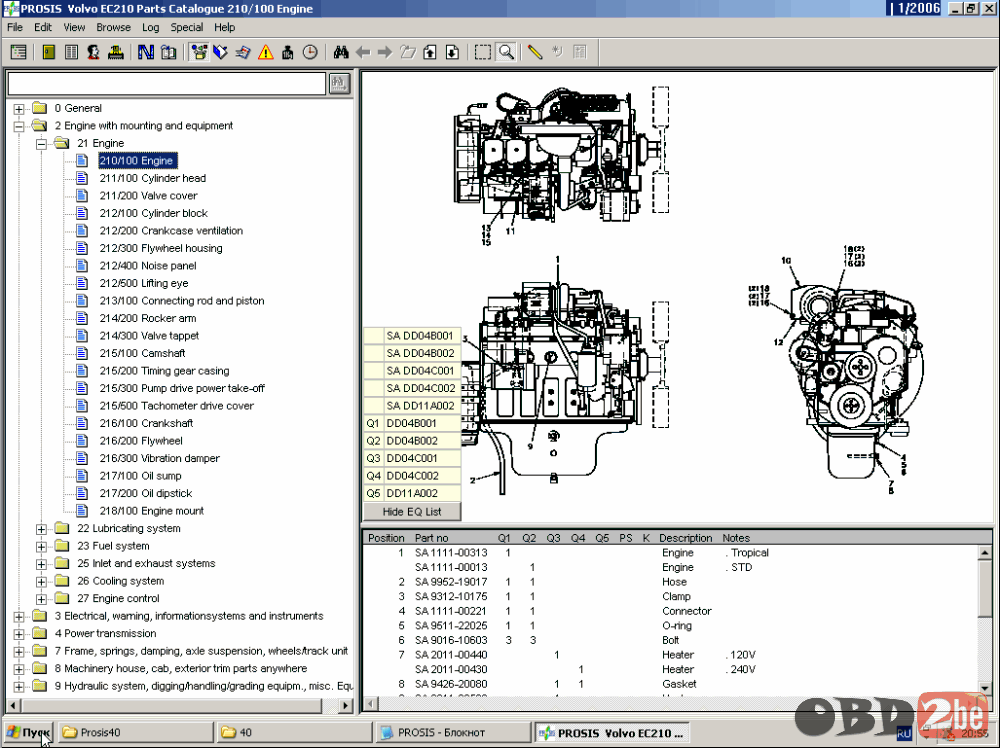
Task: Switch to PROSIS - Блокнот taskbar window
Action: click(x=452, y=733)
